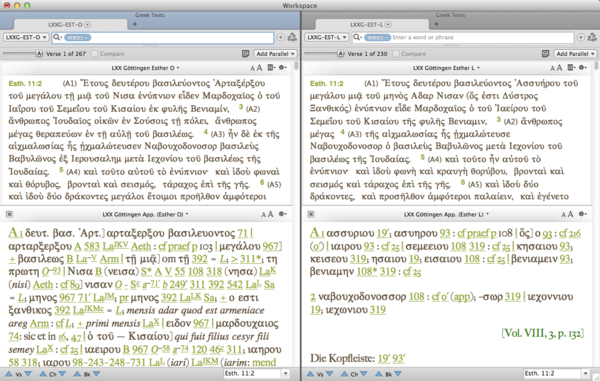
Task: Close the LXX Göttingen App. (Esther L) pane
Action: click(311, 215)
